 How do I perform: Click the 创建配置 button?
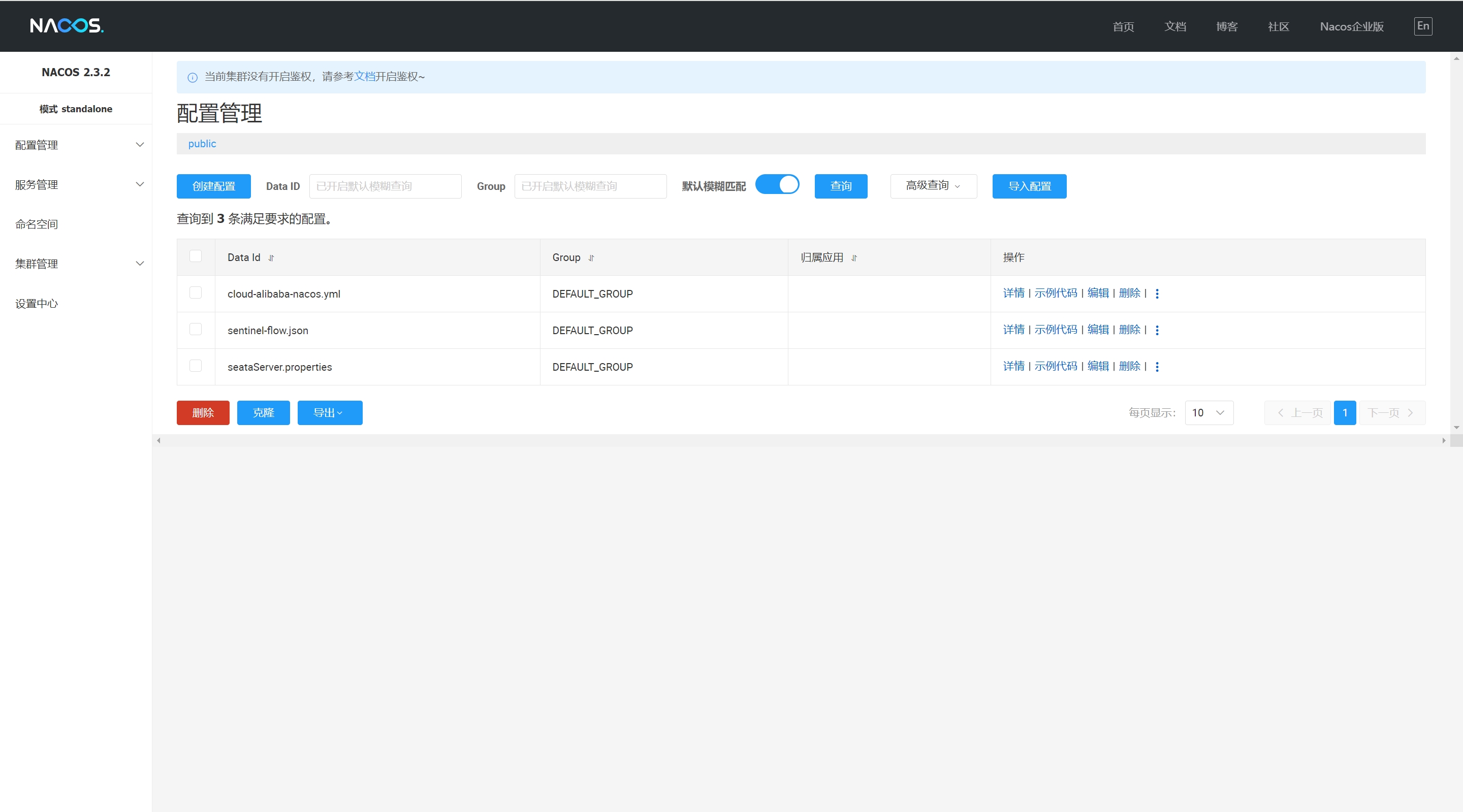coord(213,186)
